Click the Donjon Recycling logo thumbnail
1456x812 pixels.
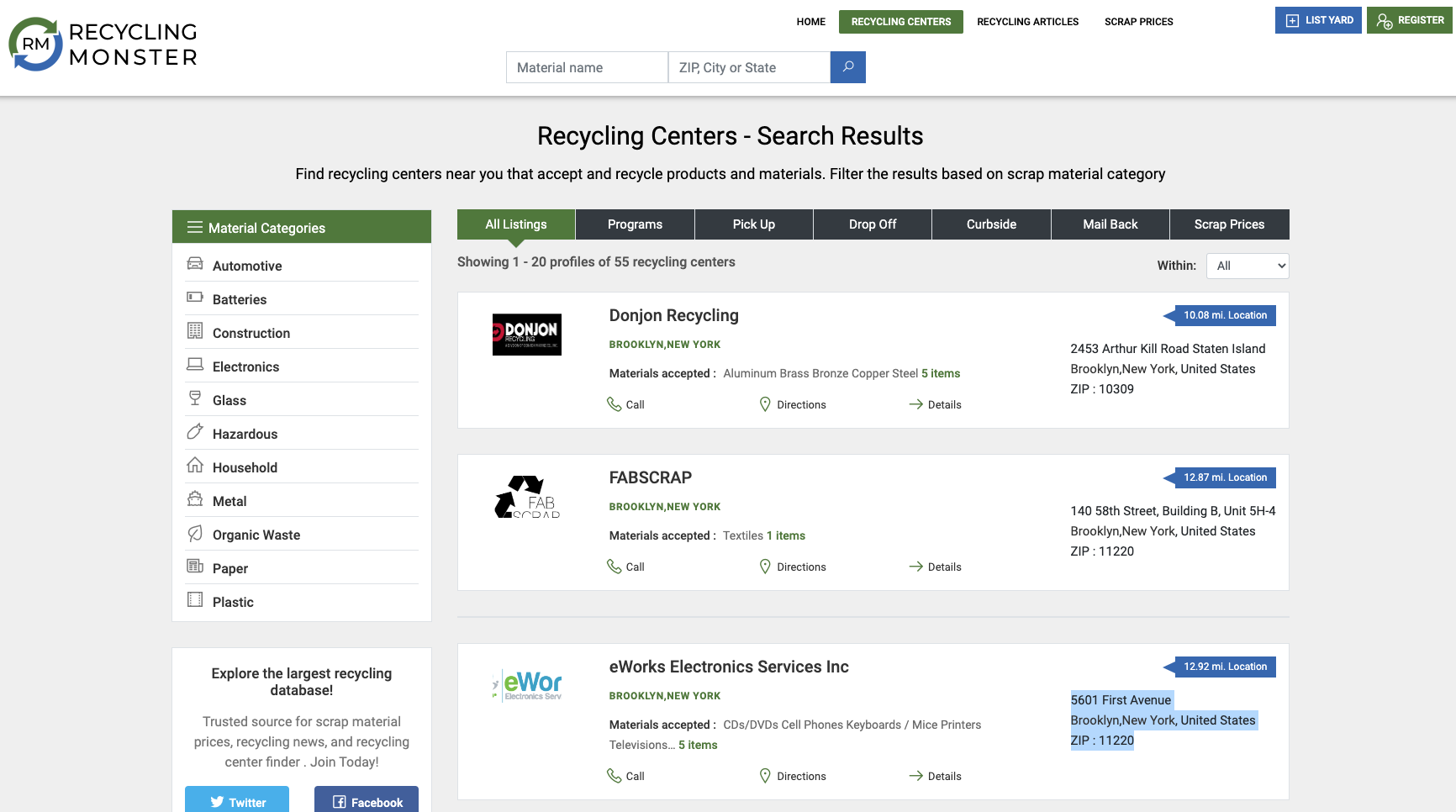[x=527, y=335]
